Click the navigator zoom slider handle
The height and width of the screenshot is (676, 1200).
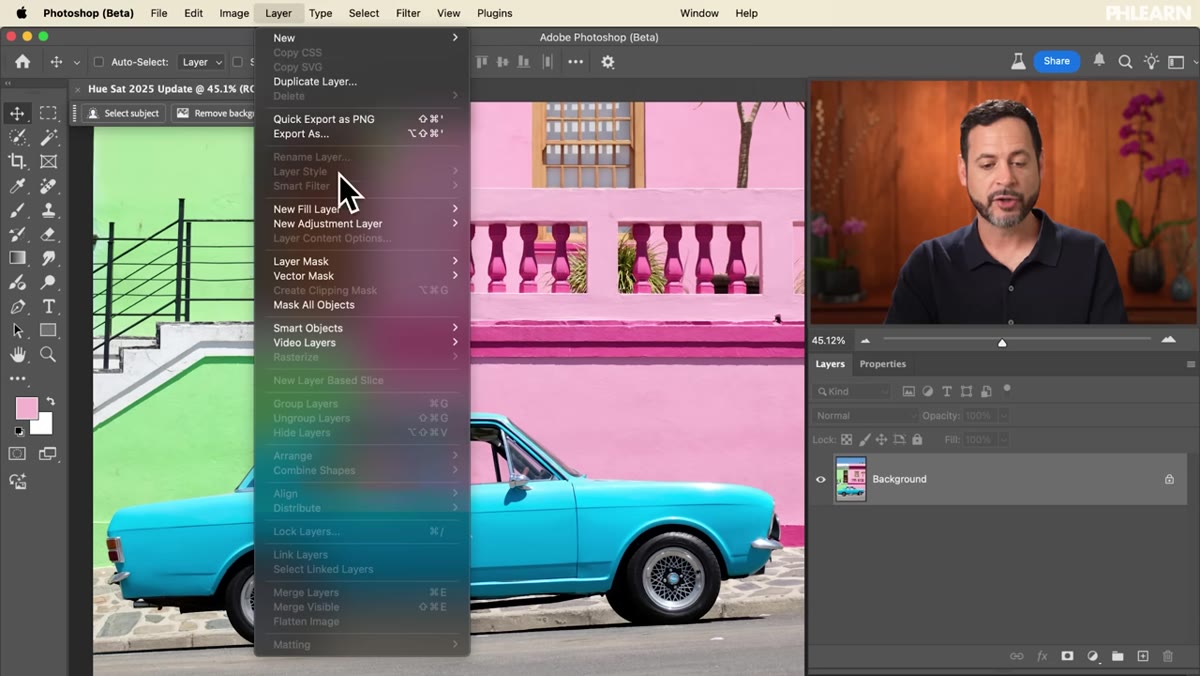point(1002,343)
